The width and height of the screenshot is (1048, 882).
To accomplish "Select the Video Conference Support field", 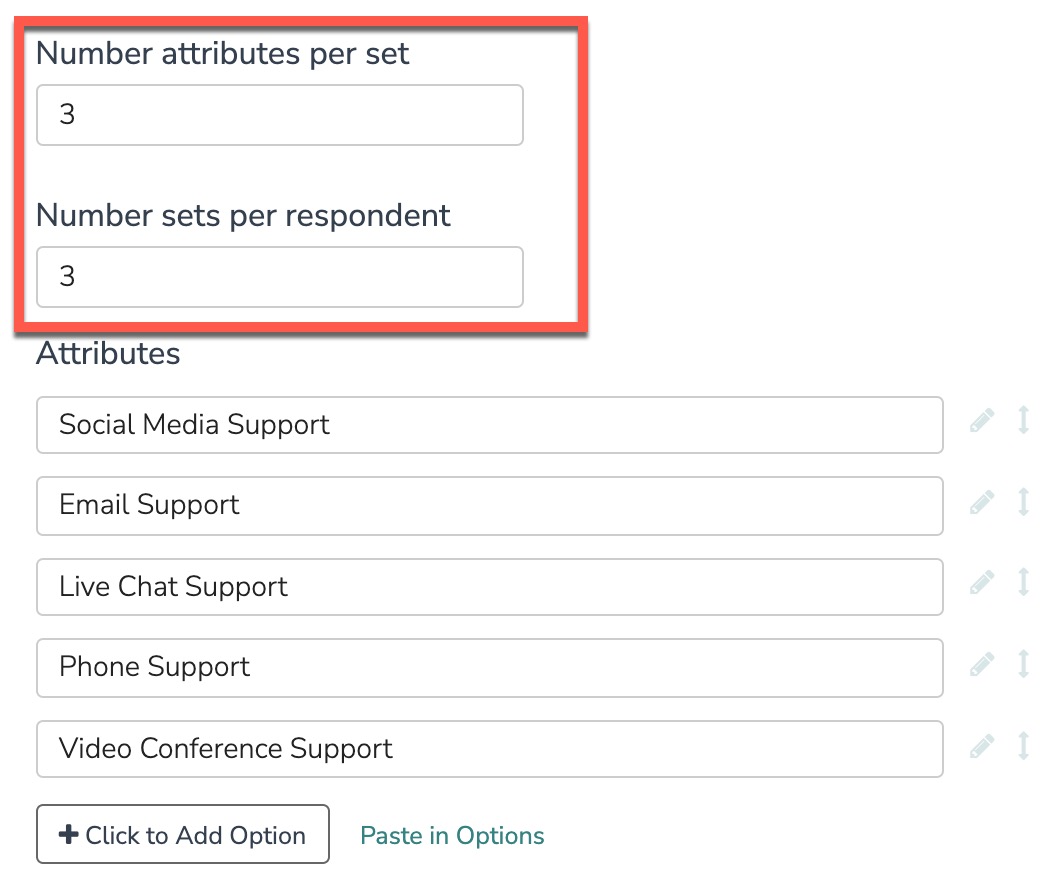I will click(x=489, y=749).
